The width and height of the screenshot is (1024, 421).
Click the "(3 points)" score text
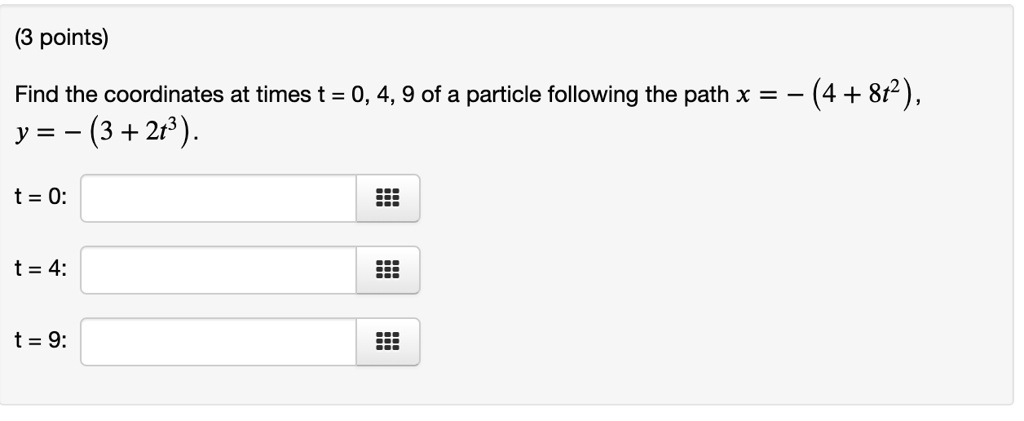point(61,39)
